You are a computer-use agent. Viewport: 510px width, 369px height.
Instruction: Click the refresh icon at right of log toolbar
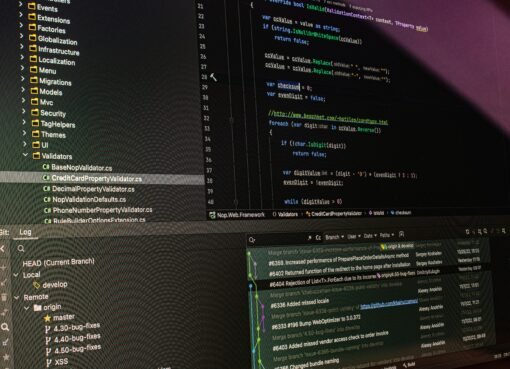click(467, 231)
